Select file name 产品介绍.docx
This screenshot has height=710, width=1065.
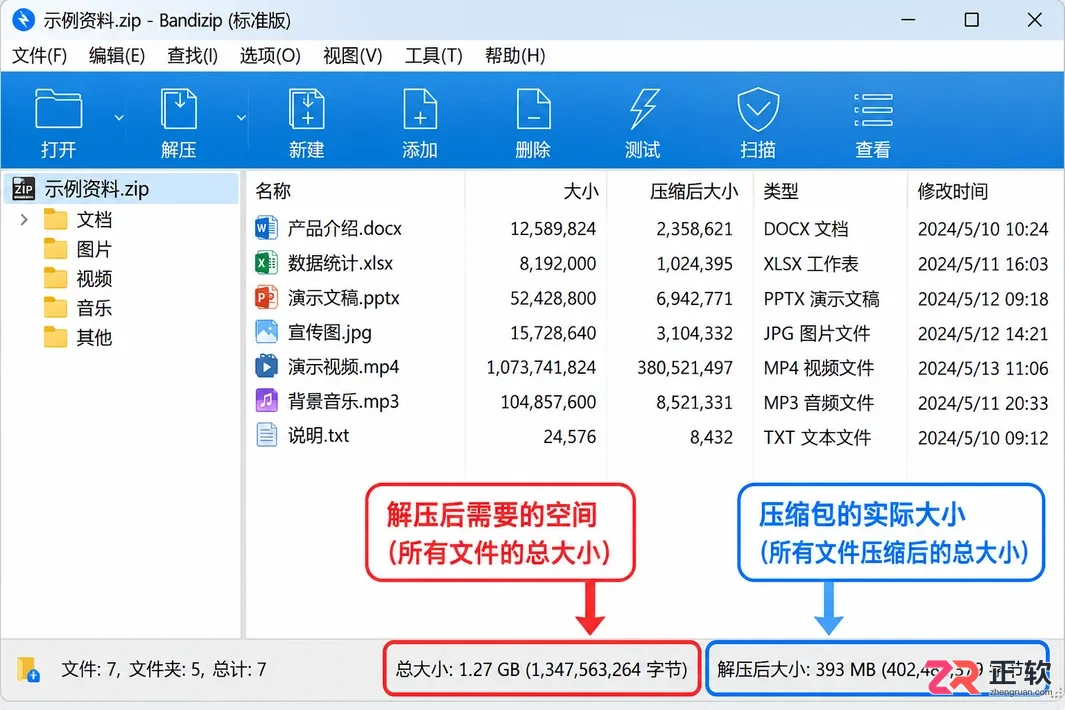[x=344, y=228]
